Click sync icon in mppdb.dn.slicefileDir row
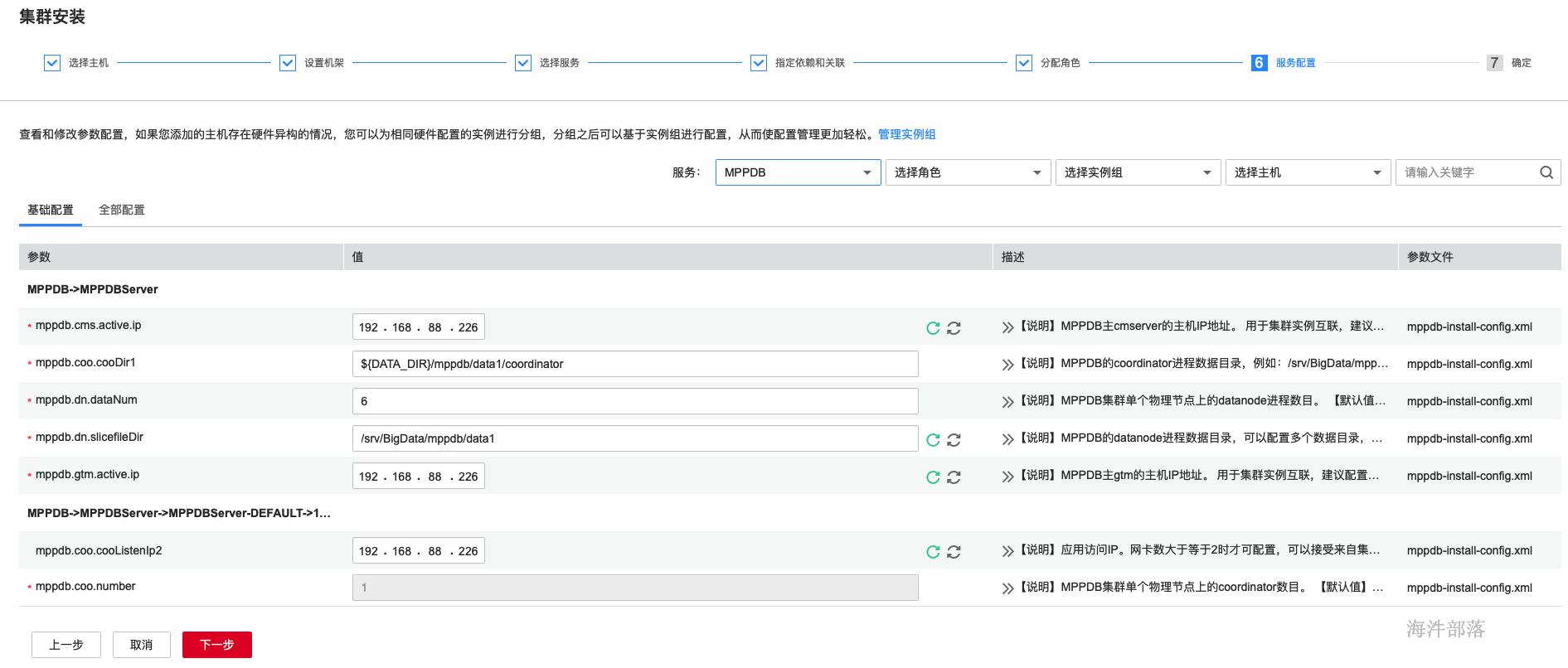Image resolution: width=1568 pixels, height=668 pixels. [954, 440]
